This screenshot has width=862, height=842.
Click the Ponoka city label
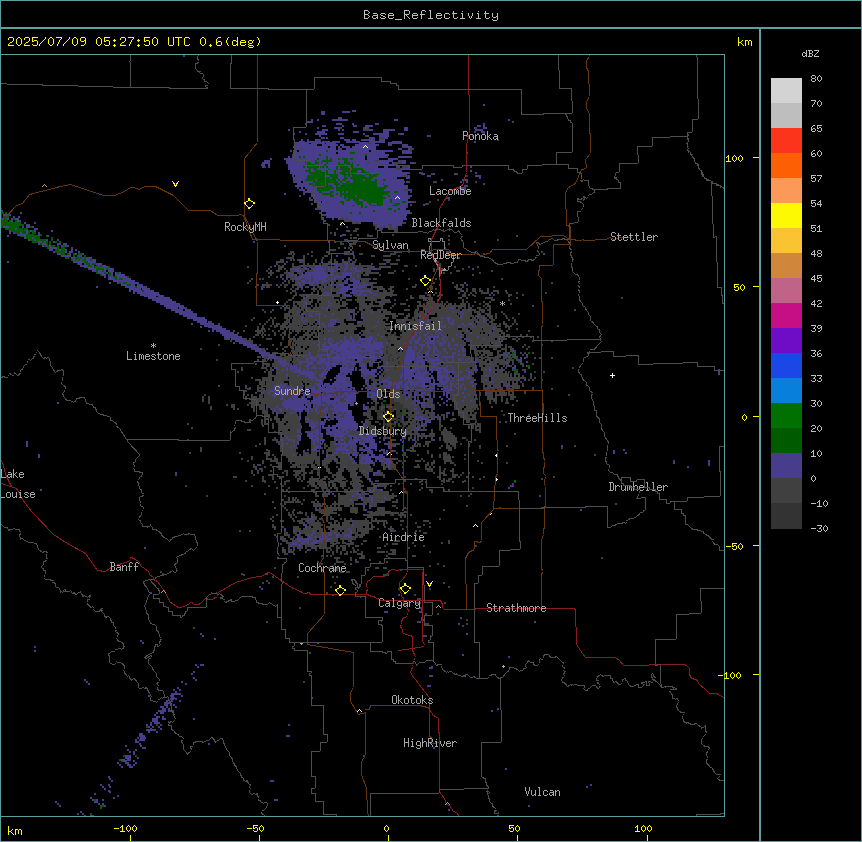(x=480, y=136)
